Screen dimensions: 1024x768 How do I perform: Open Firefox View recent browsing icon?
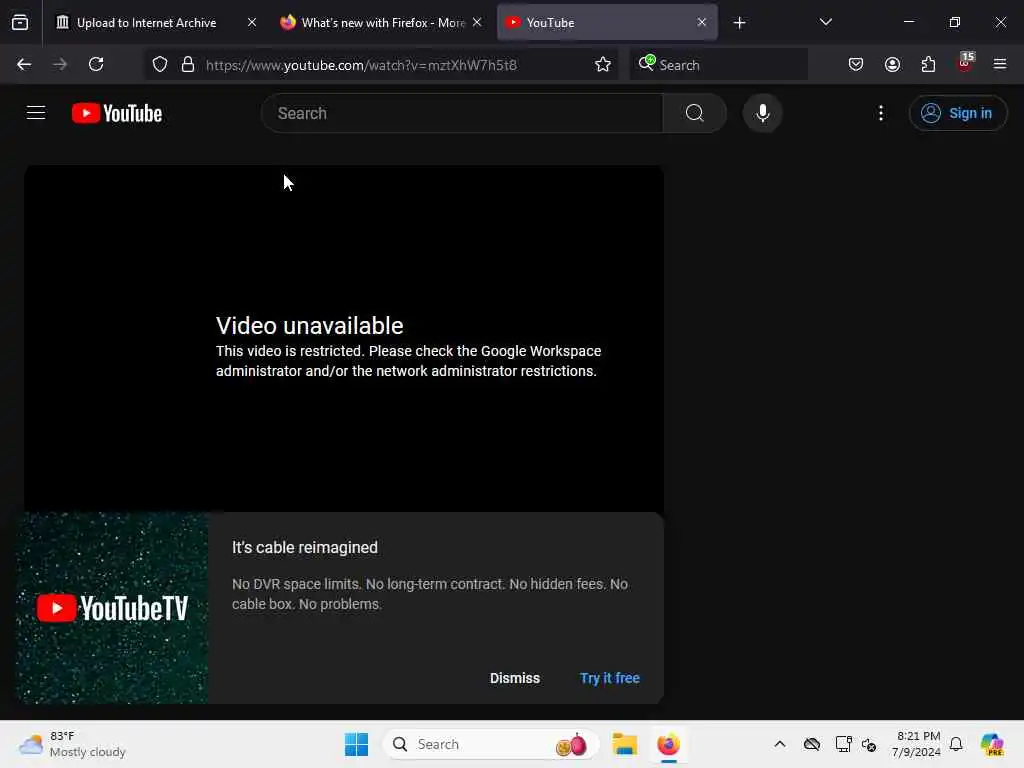pos(20,22)
